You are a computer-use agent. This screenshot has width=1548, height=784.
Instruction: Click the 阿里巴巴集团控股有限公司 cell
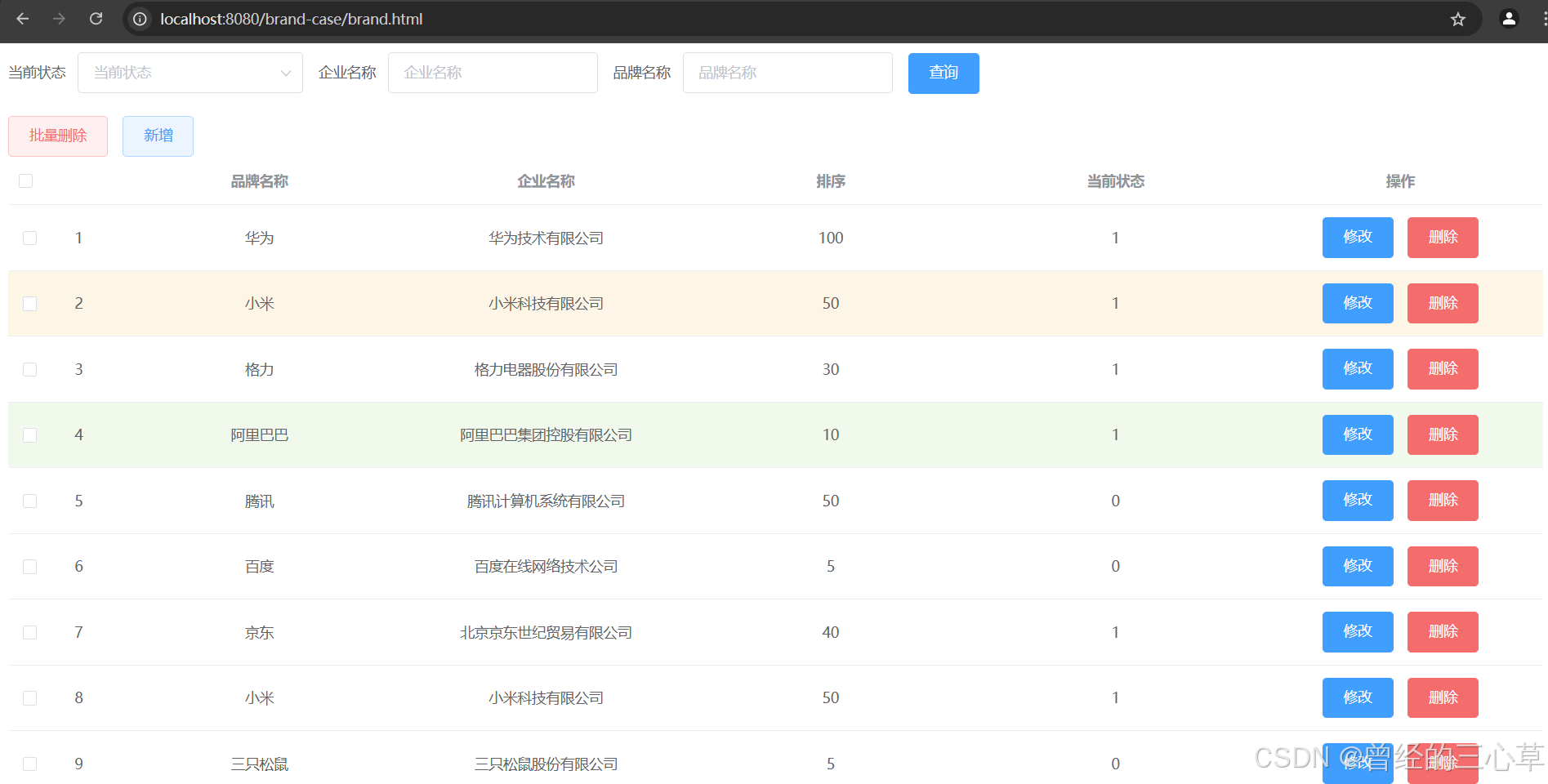546,435
